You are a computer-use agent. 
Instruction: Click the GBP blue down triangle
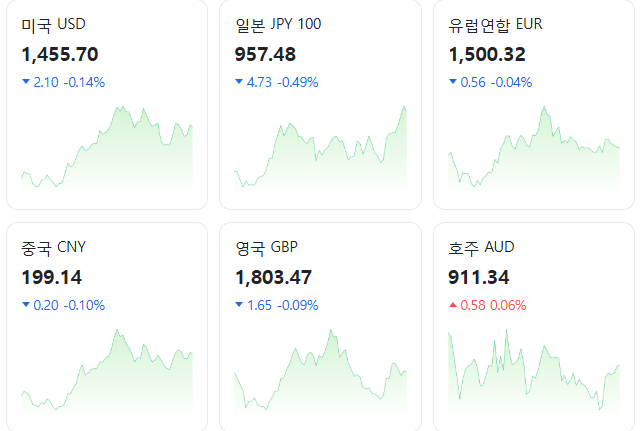tap(239, 305)
